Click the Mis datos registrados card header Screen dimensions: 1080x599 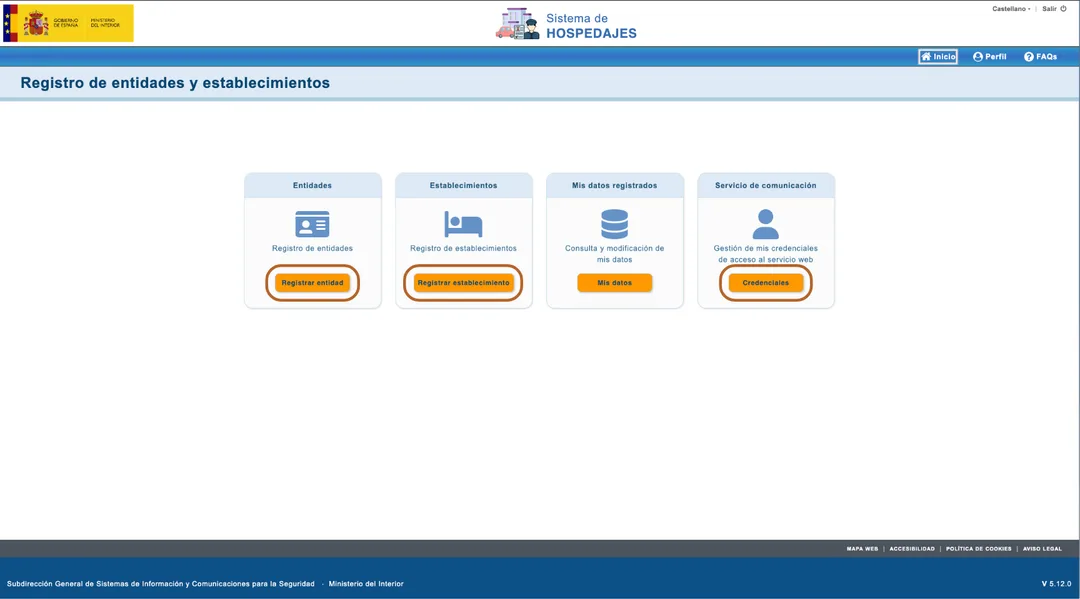click(614, 185)
